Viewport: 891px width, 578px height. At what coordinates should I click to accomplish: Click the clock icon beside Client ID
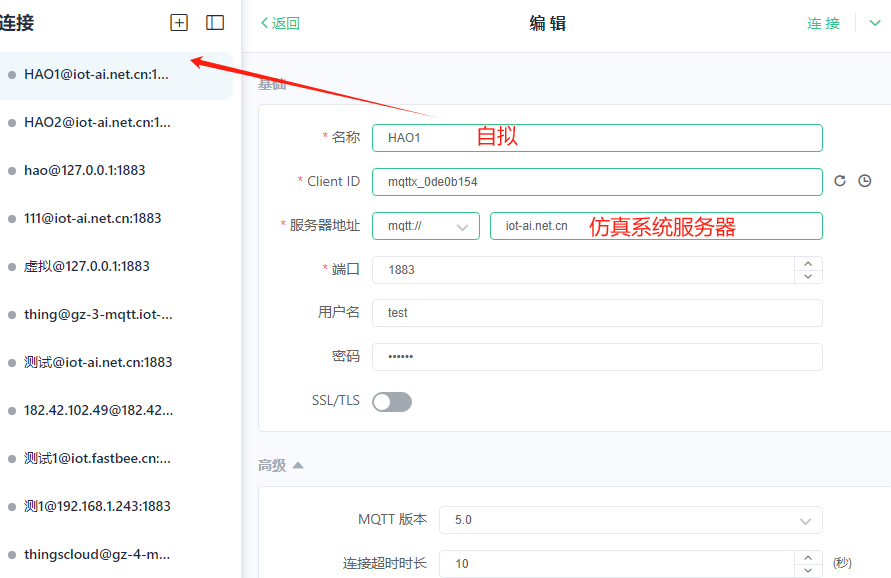pyautogui.click(x=865, y=181)
